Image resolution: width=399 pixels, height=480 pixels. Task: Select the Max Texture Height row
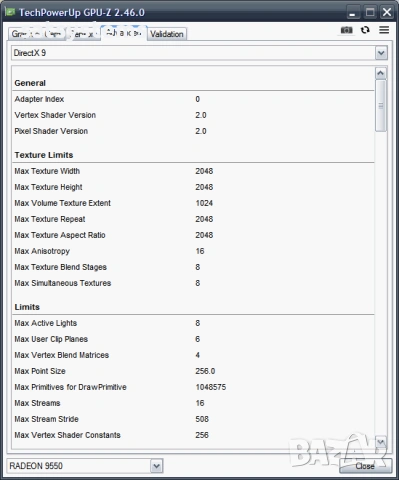193,187
